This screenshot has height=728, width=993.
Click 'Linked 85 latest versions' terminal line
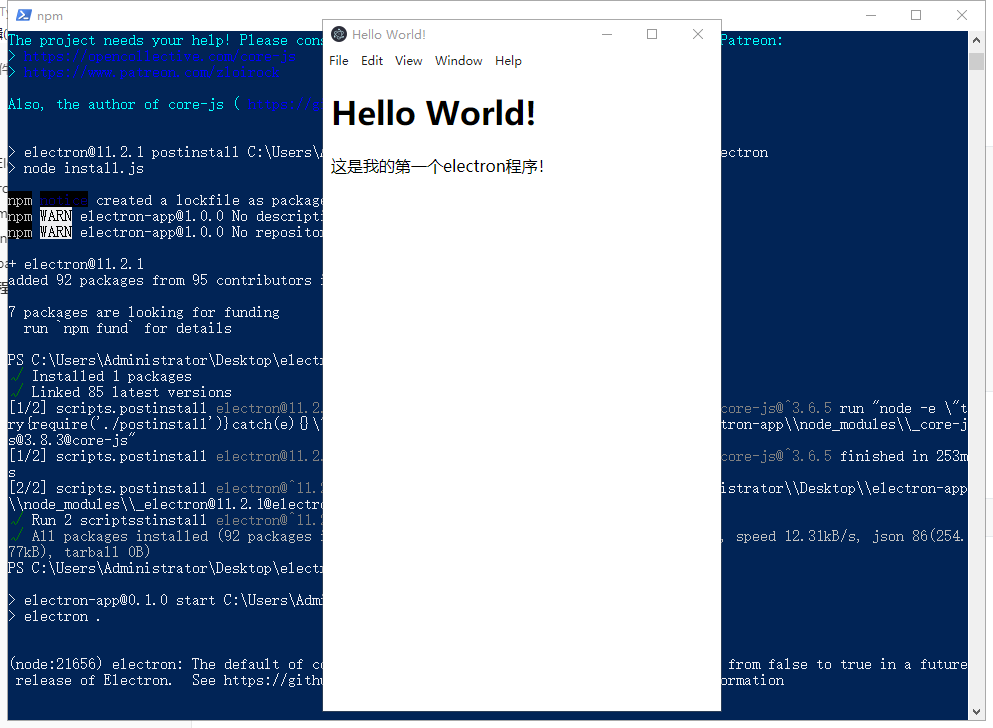point(120,392)
